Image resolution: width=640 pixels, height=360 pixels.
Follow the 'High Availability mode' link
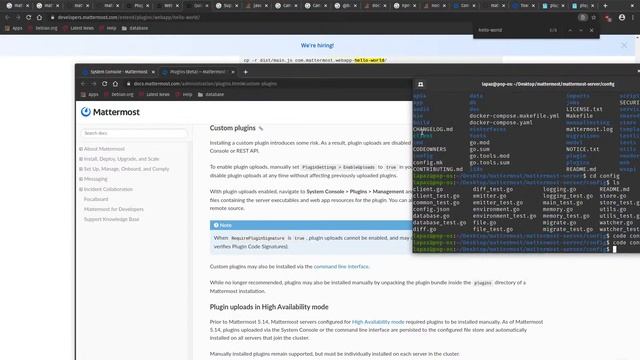378,322
